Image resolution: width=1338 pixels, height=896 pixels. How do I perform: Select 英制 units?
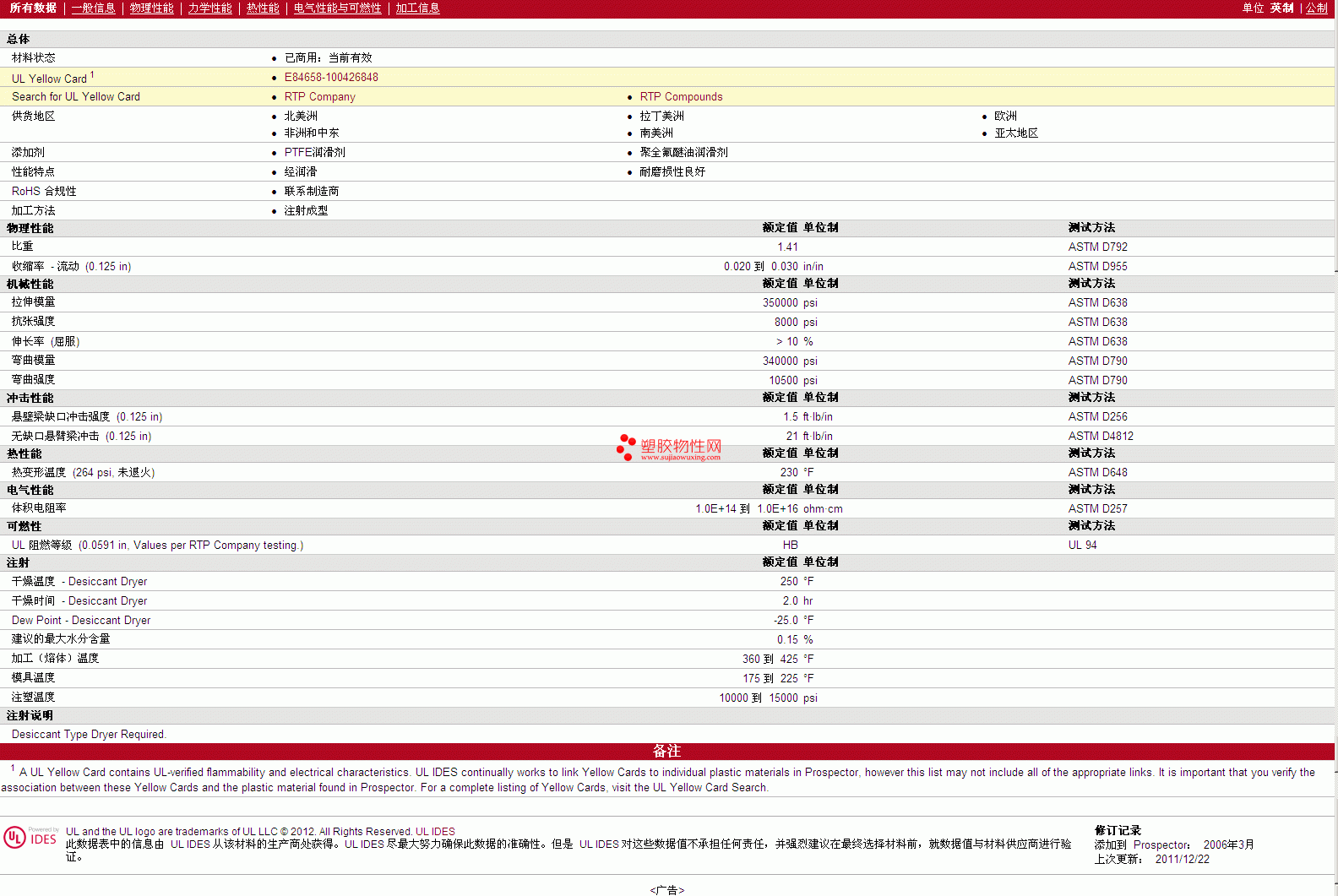point(1281,8)
